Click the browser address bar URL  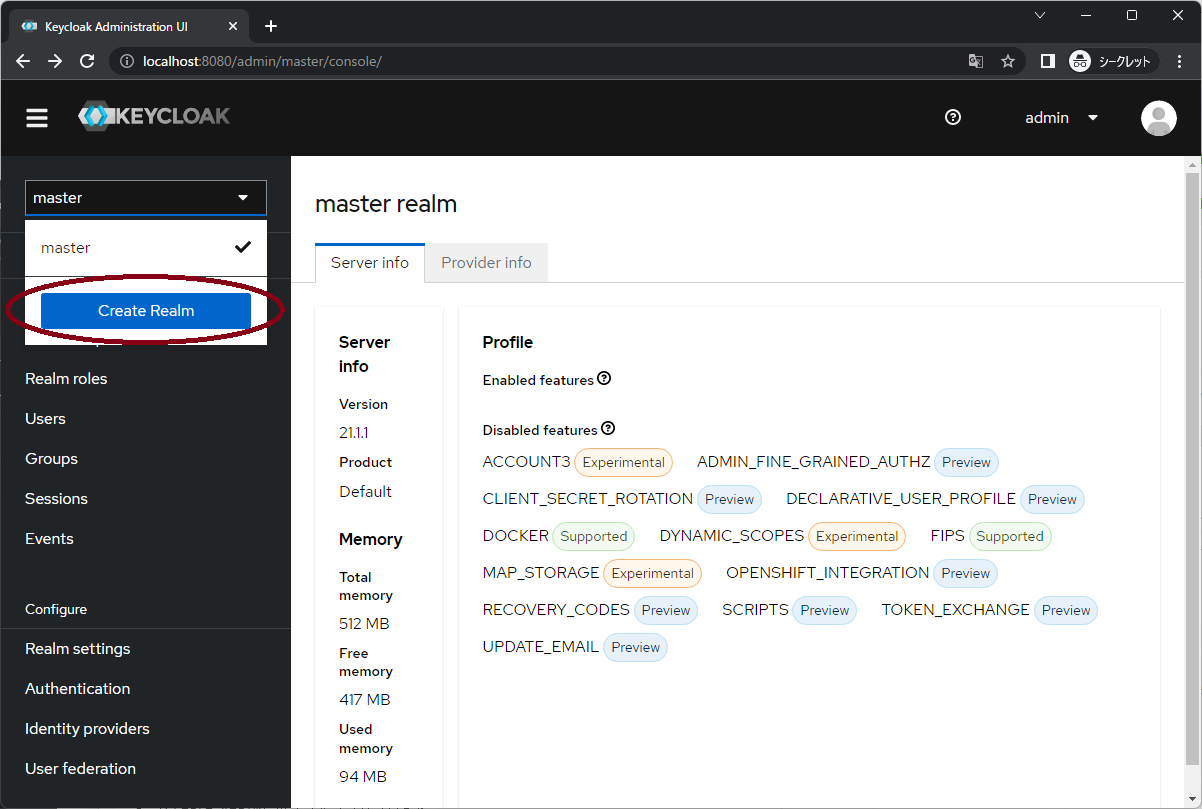[x=262, y=61]
